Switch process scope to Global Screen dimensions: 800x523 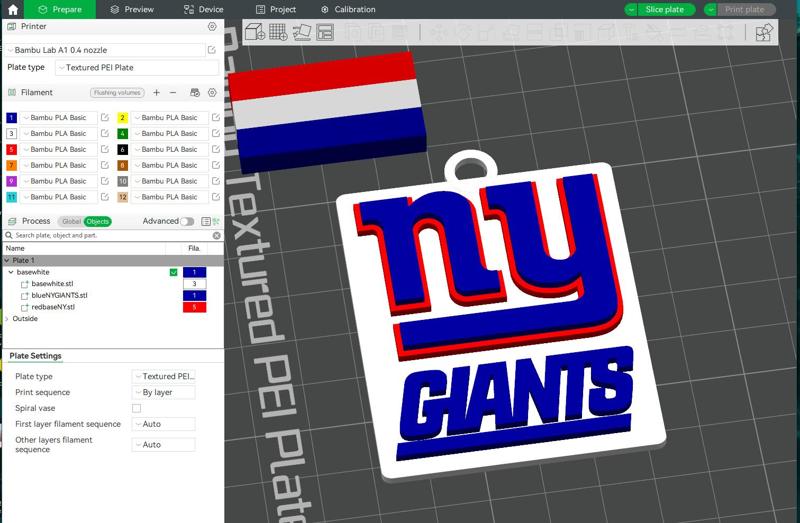(71, 221)
